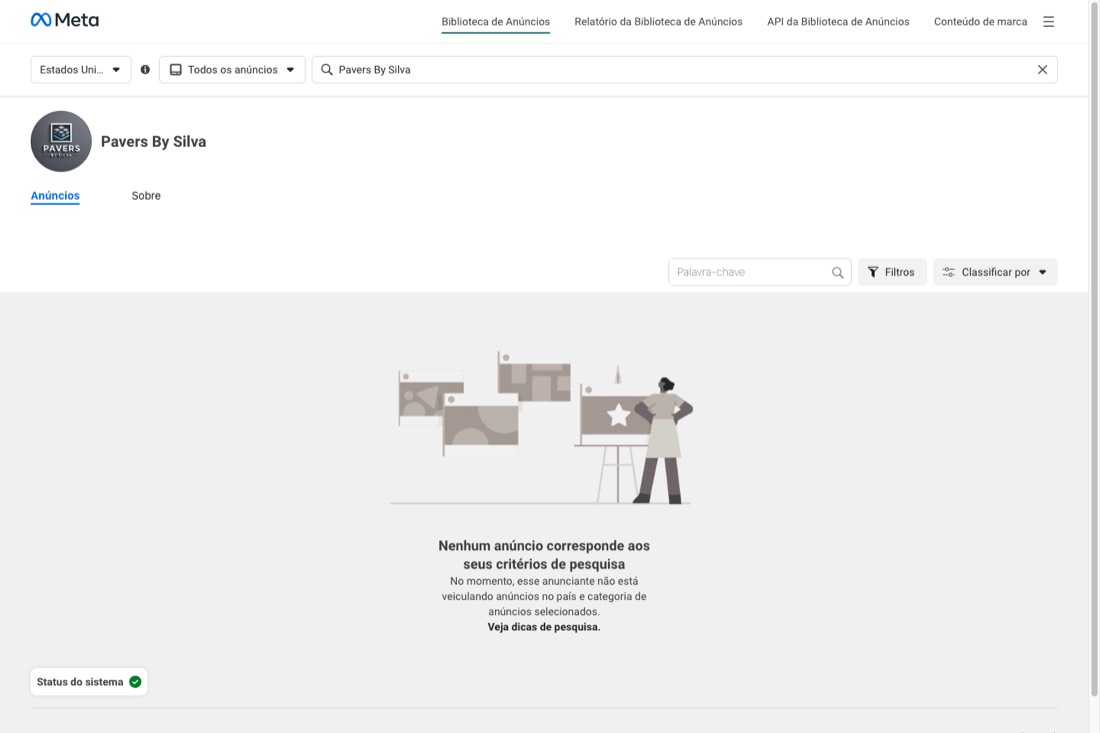This screenshot has height=733, width=1100.
Task: Switch to the Sobre tab
Action: 146,196
